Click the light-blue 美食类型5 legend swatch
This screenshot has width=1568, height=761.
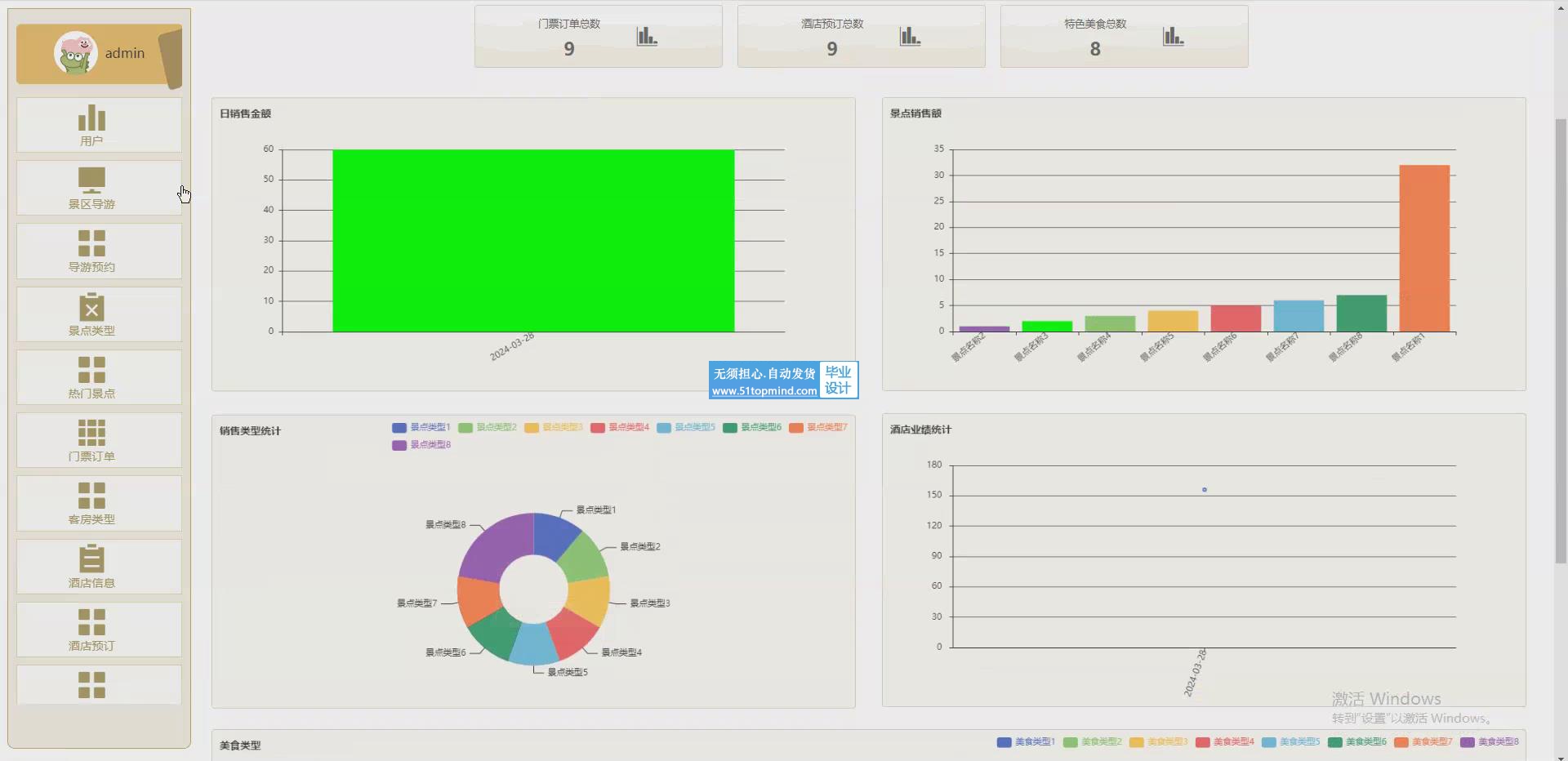pos(1269,742)
